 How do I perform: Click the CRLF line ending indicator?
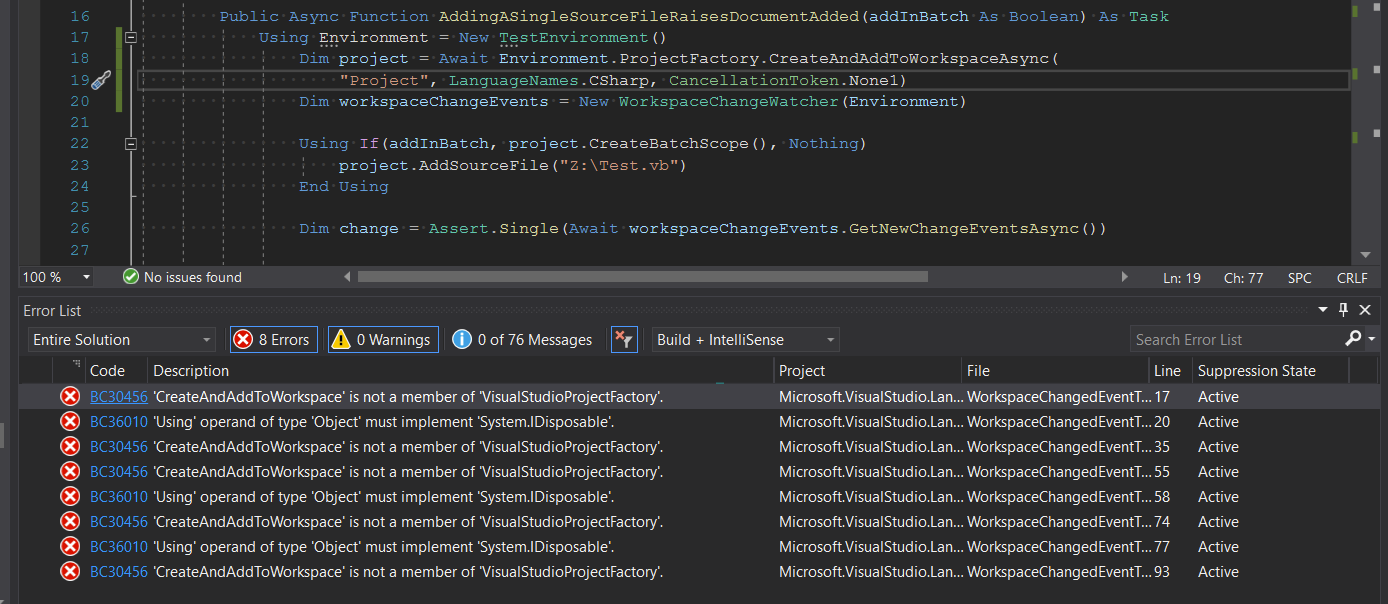click(x=1353, y=278)
